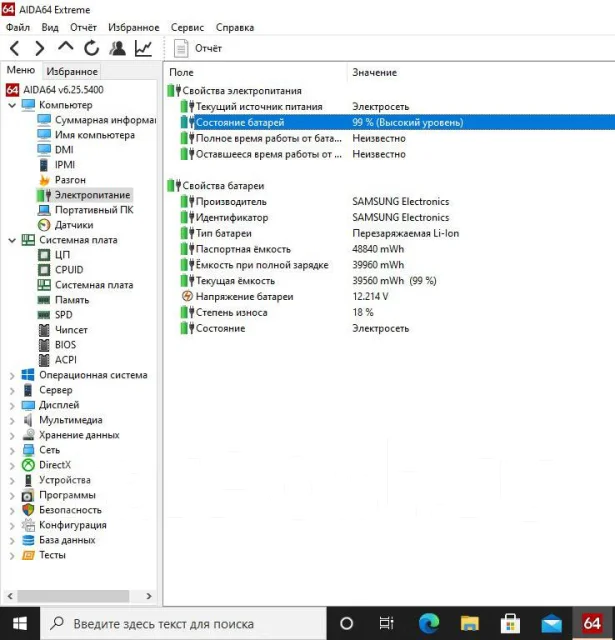This screenshot has height=640, width=615.
Task: Expand the DirectX tree branch
Action: click(12, 466)
